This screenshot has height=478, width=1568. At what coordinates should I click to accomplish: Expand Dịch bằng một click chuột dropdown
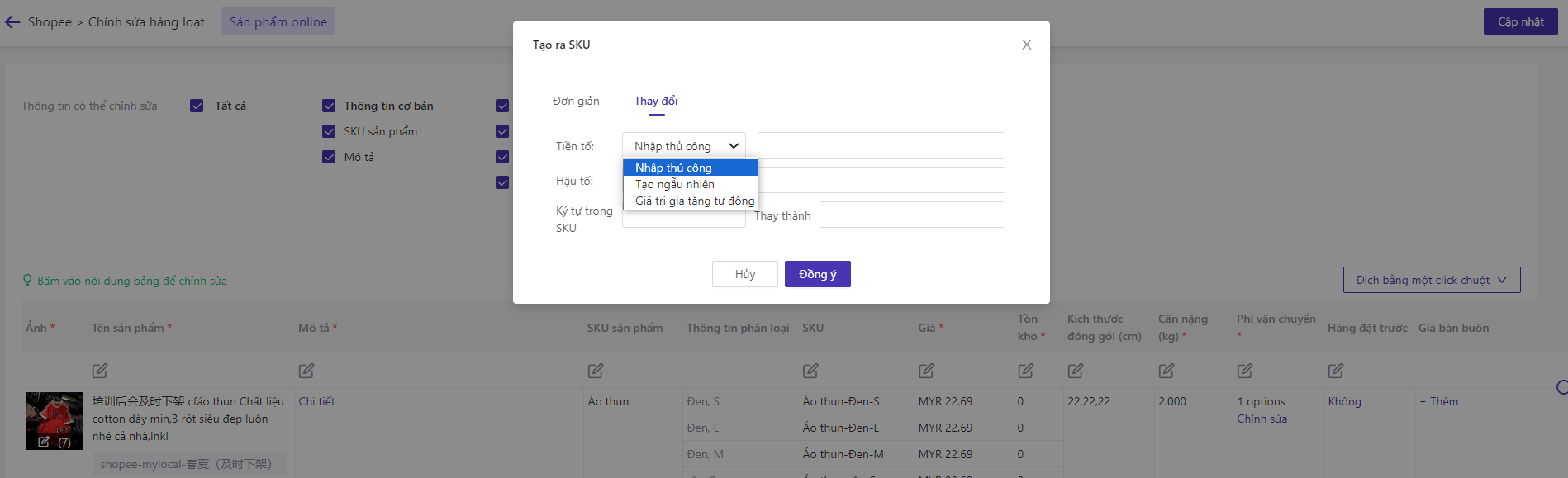point(1431,280)
